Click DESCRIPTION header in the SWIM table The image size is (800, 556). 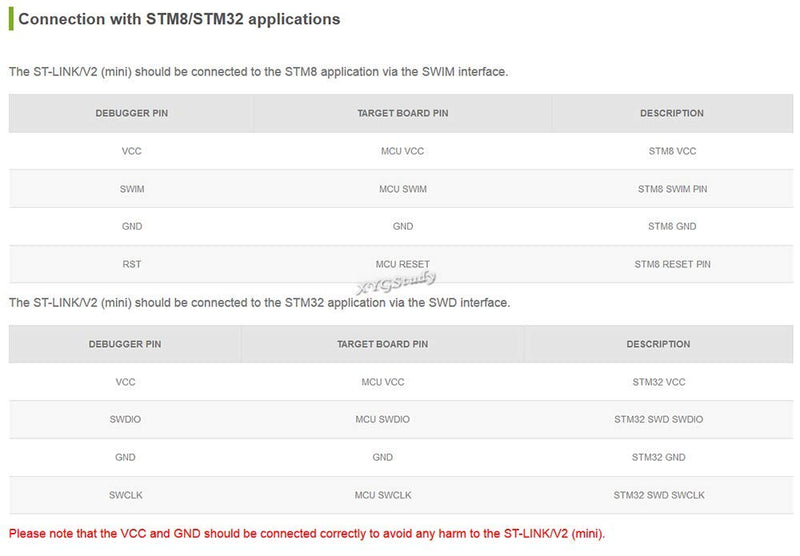coord(671,113)
